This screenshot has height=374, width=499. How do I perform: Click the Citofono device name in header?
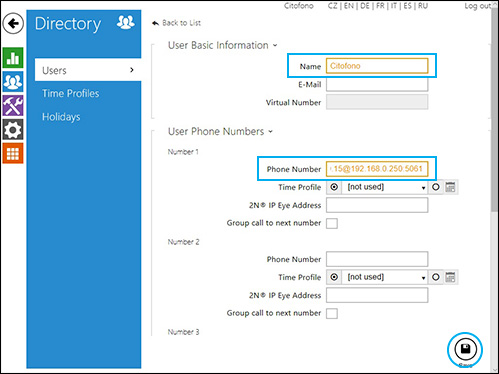point(299,6)
